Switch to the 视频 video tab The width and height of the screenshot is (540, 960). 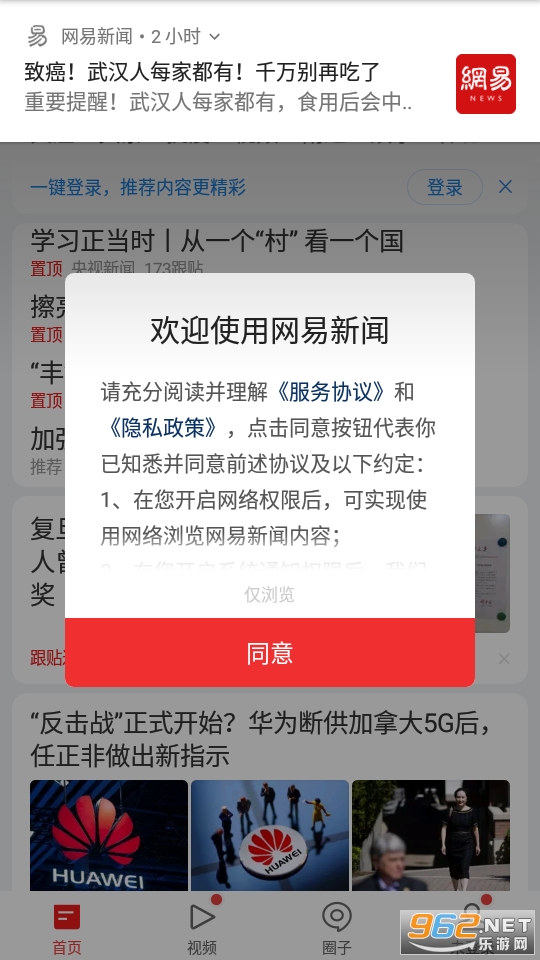[x=202, y=929]
